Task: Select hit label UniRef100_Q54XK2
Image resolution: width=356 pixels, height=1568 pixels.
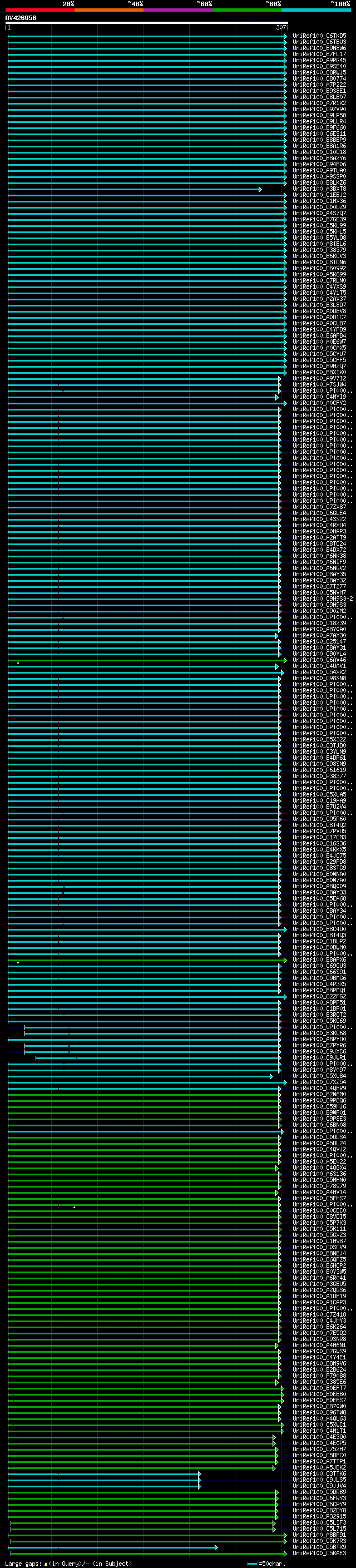Action: coord(319,672)
